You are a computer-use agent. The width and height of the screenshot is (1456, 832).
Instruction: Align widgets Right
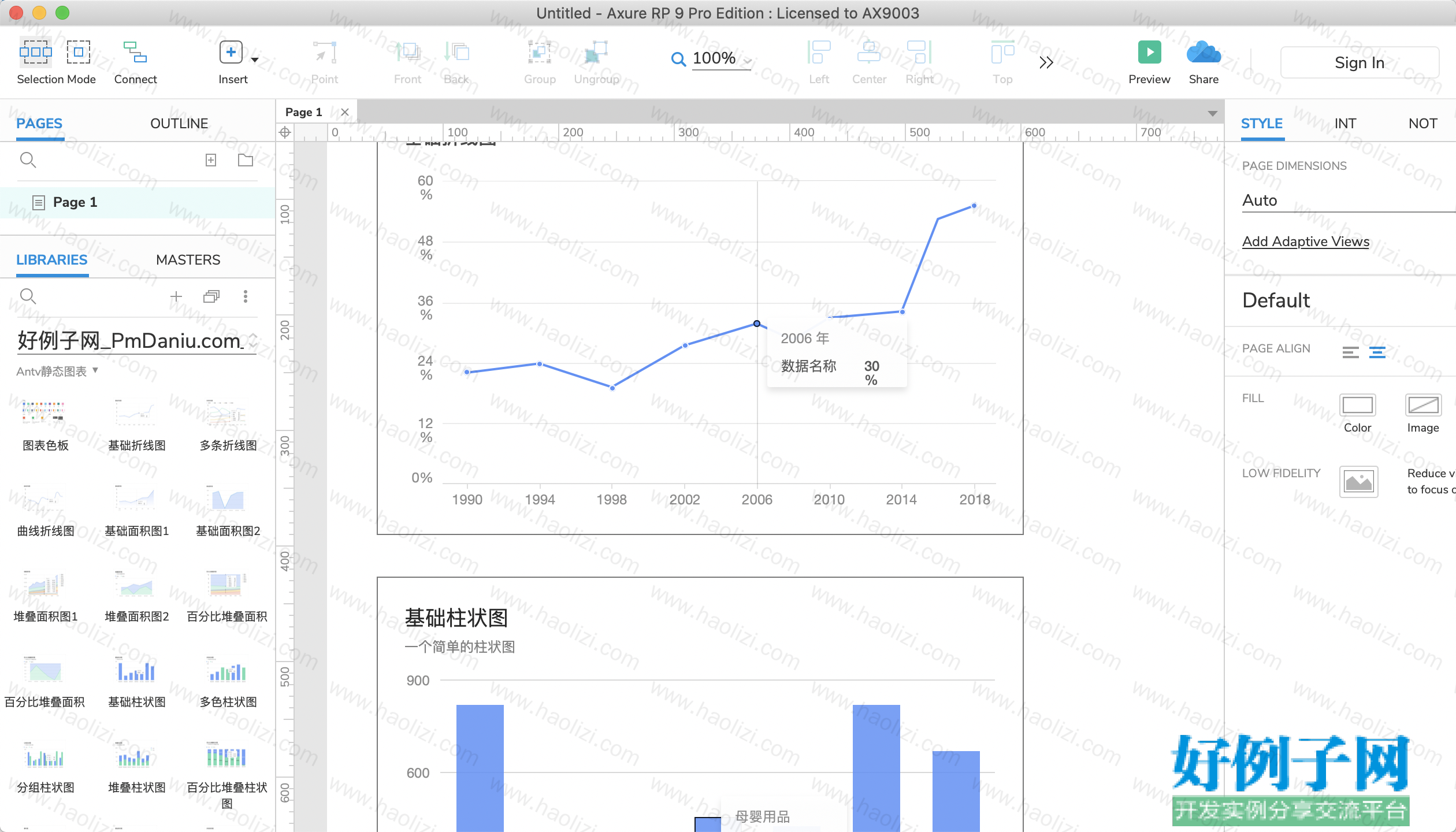coord(919,52)
